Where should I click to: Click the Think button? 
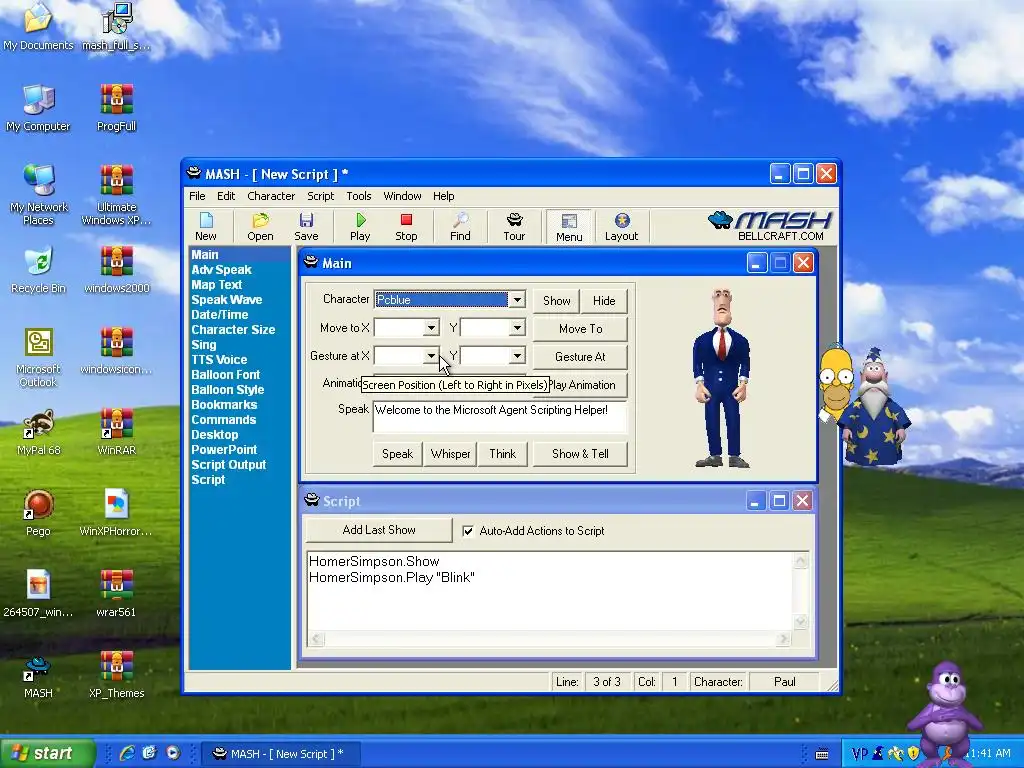pos(502,454)
